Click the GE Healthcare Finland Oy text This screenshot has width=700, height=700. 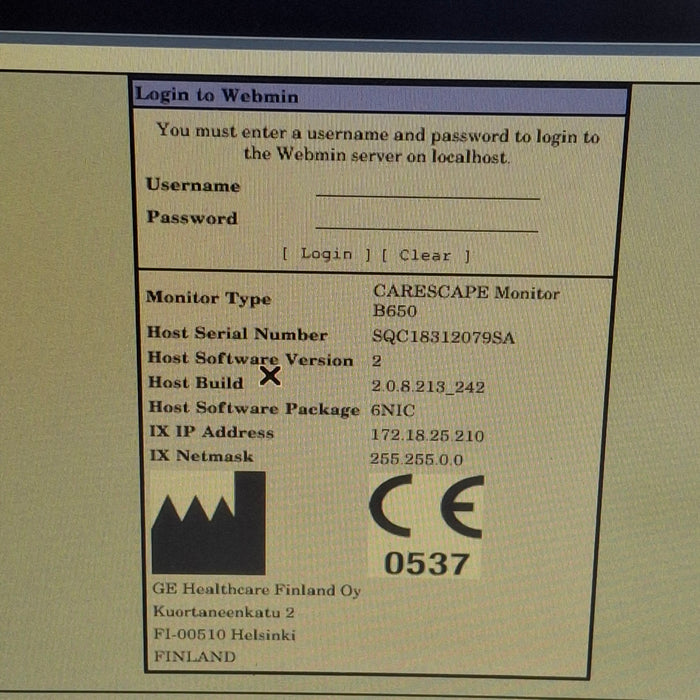point(256,590)
